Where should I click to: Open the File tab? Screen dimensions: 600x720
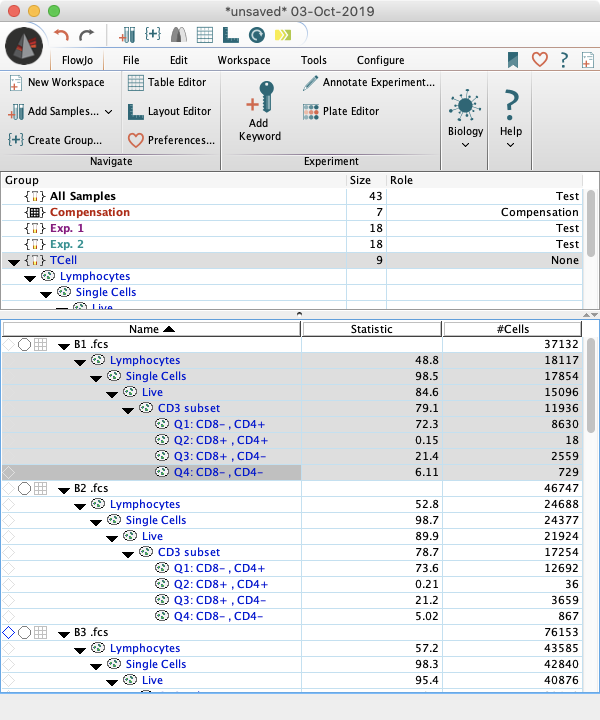click(131, 60)
